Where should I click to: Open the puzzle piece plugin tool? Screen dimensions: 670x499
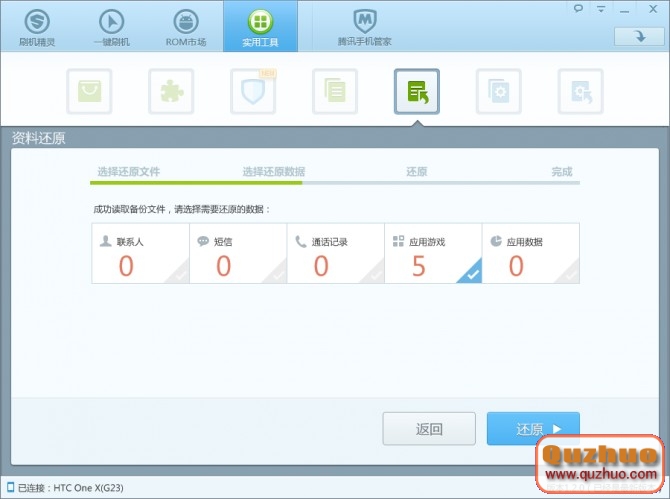tap(171, 91)
